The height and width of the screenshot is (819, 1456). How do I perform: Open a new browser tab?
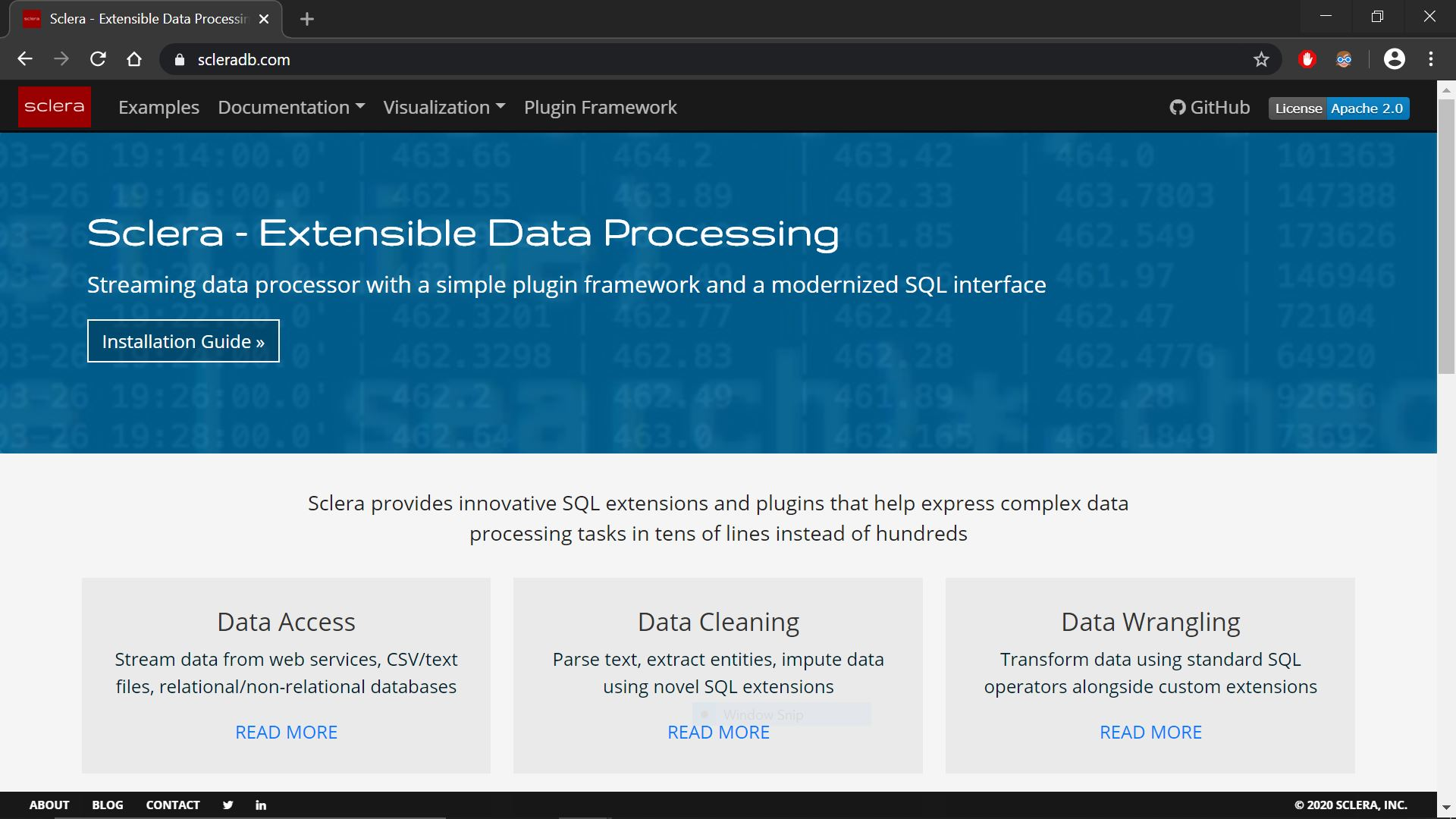306,19
